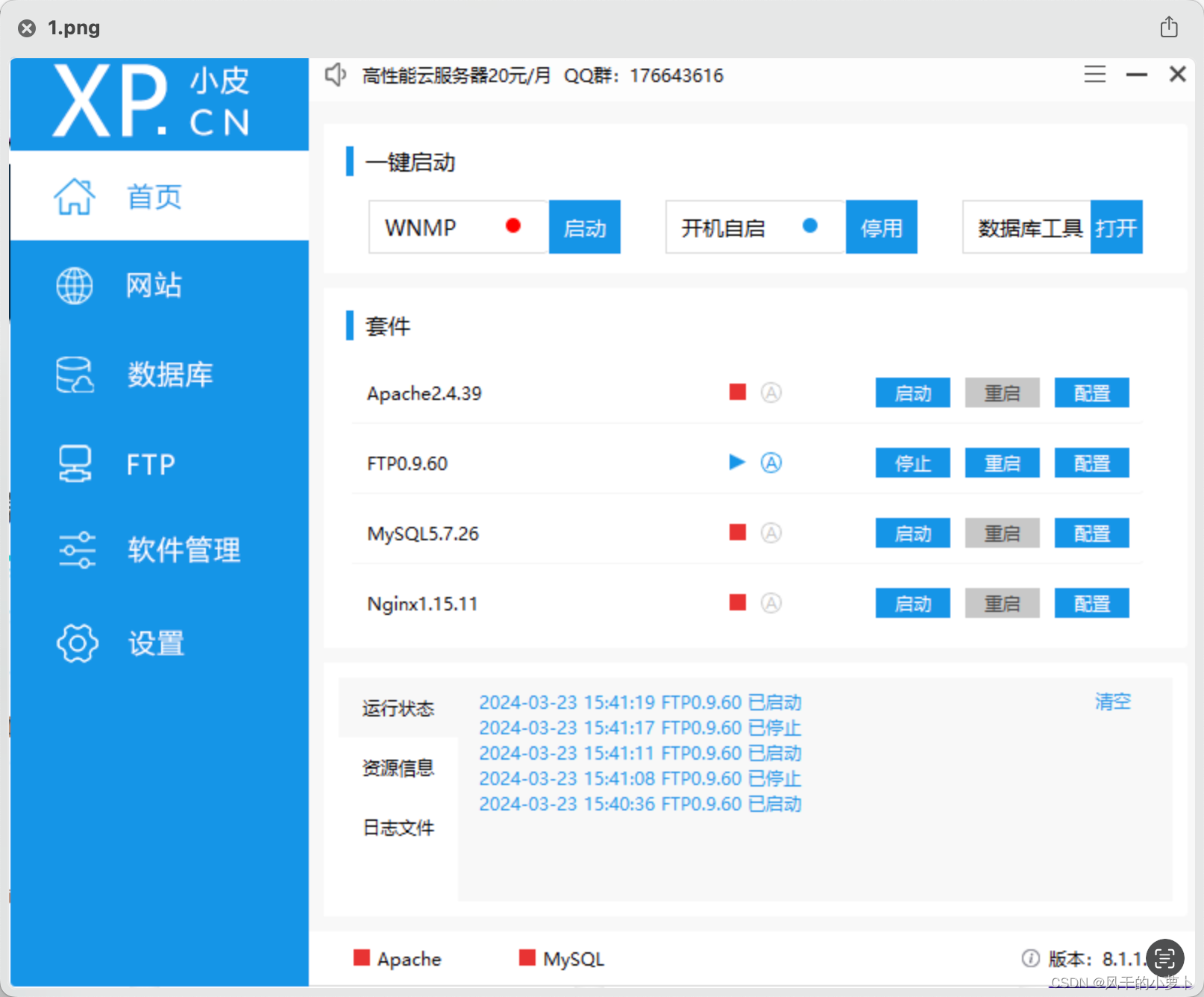Click the scan text overlay icon

(1165, 957)
